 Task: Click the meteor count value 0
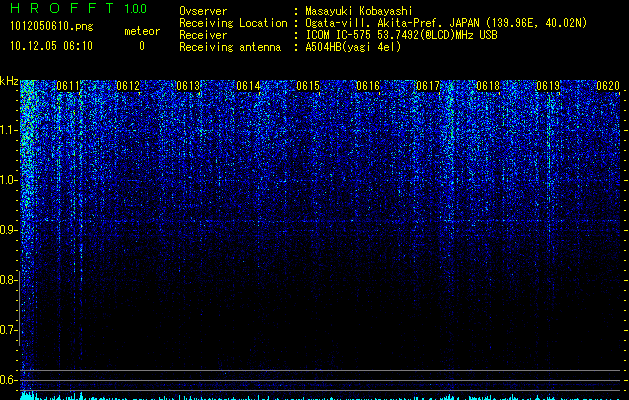(142, 46)
